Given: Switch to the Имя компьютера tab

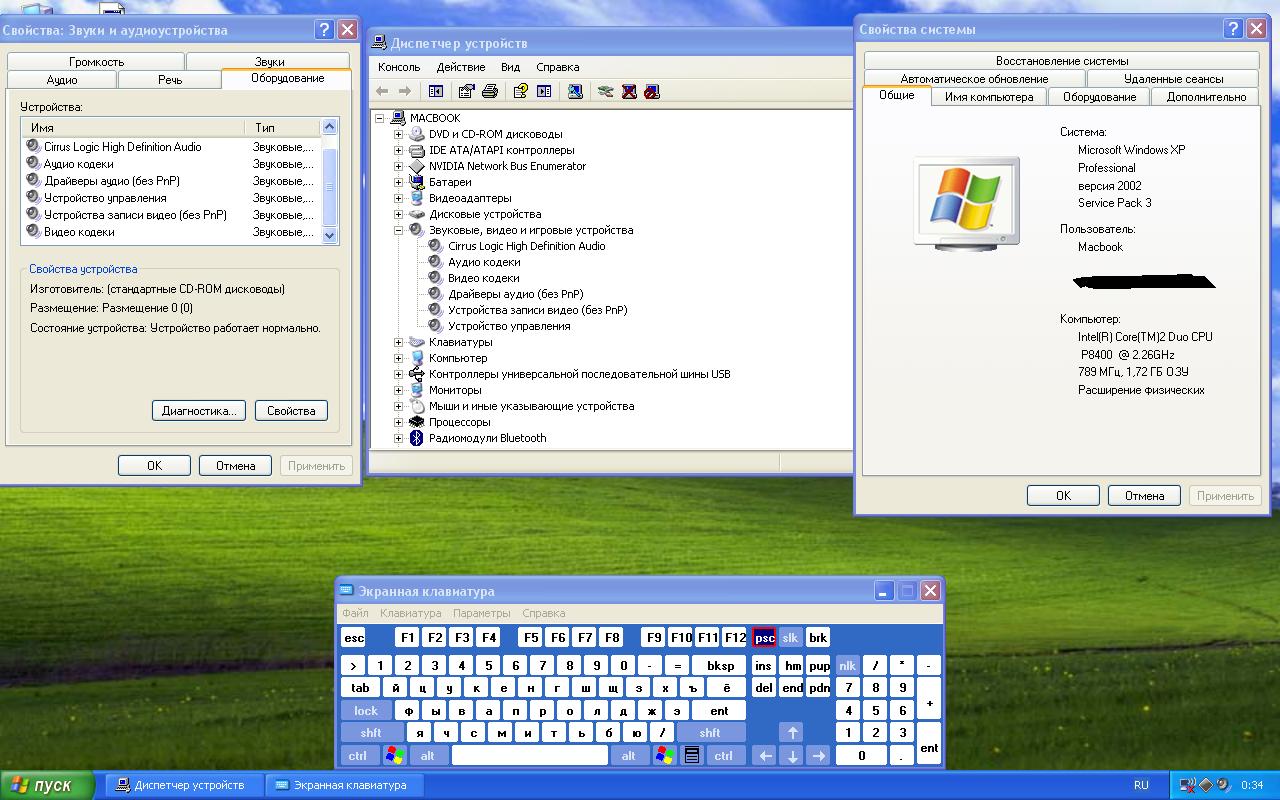Looking at the screenshot, I should [x=988, y=97].
